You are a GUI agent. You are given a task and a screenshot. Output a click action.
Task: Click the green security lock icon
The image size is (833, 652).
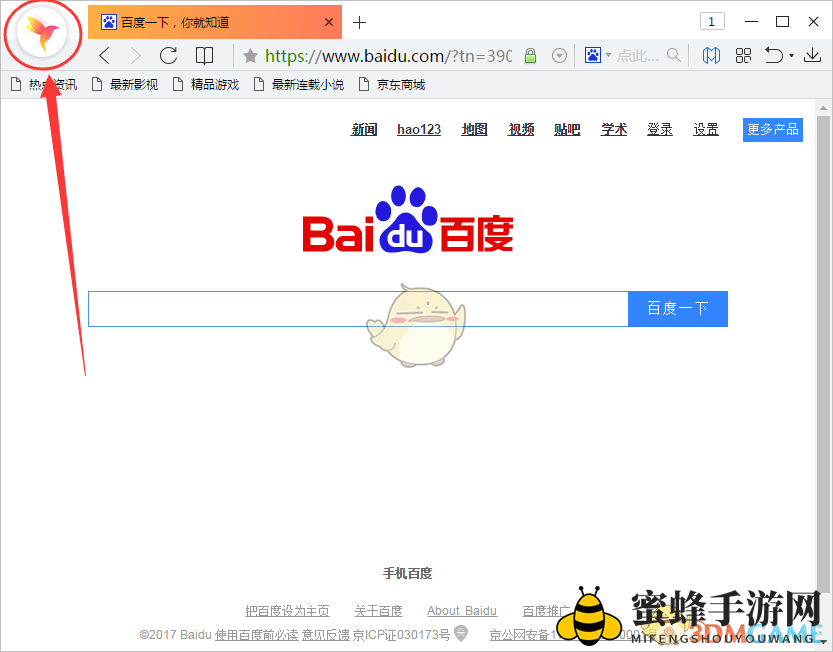coord(530,55)
